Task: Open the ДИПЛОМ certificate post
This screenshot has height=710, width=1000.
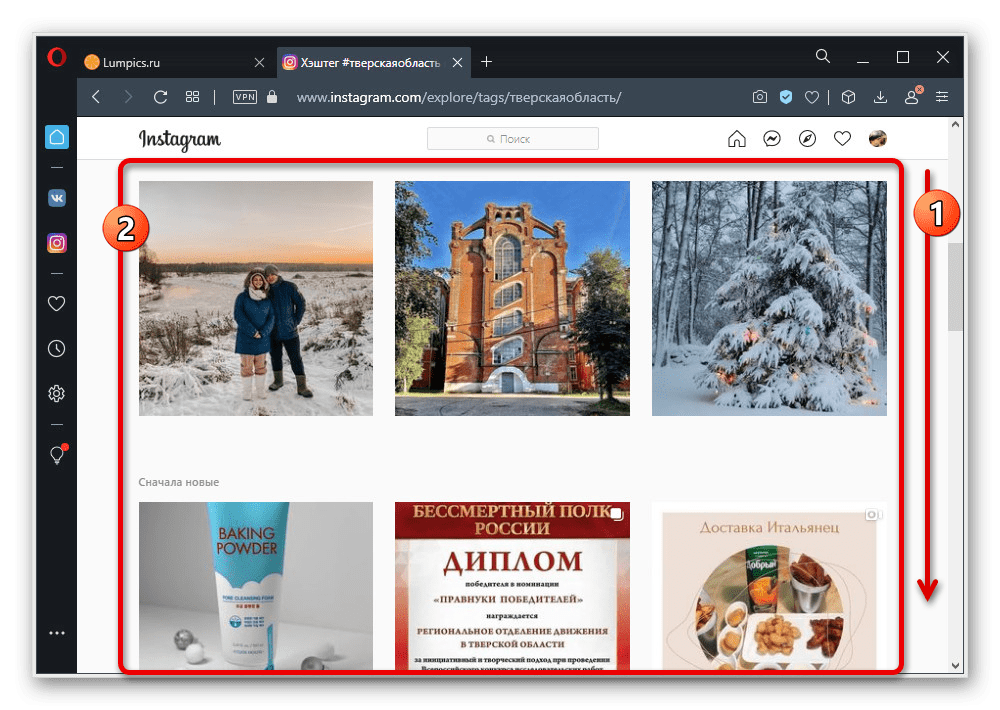Action: click(x=512, y=586)
